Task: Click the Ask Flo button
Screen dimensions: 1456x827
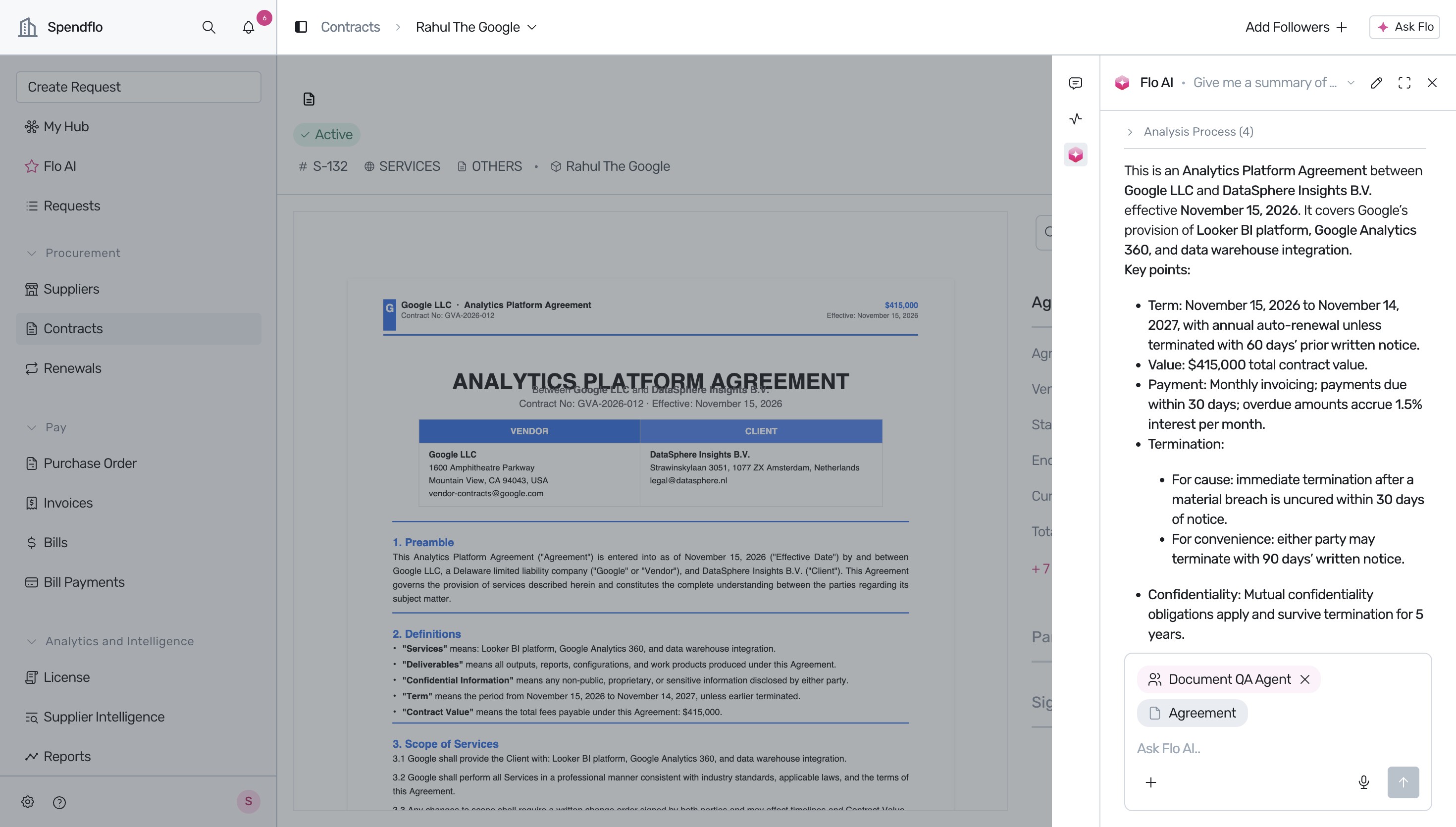Action: tap(1404, 27)
